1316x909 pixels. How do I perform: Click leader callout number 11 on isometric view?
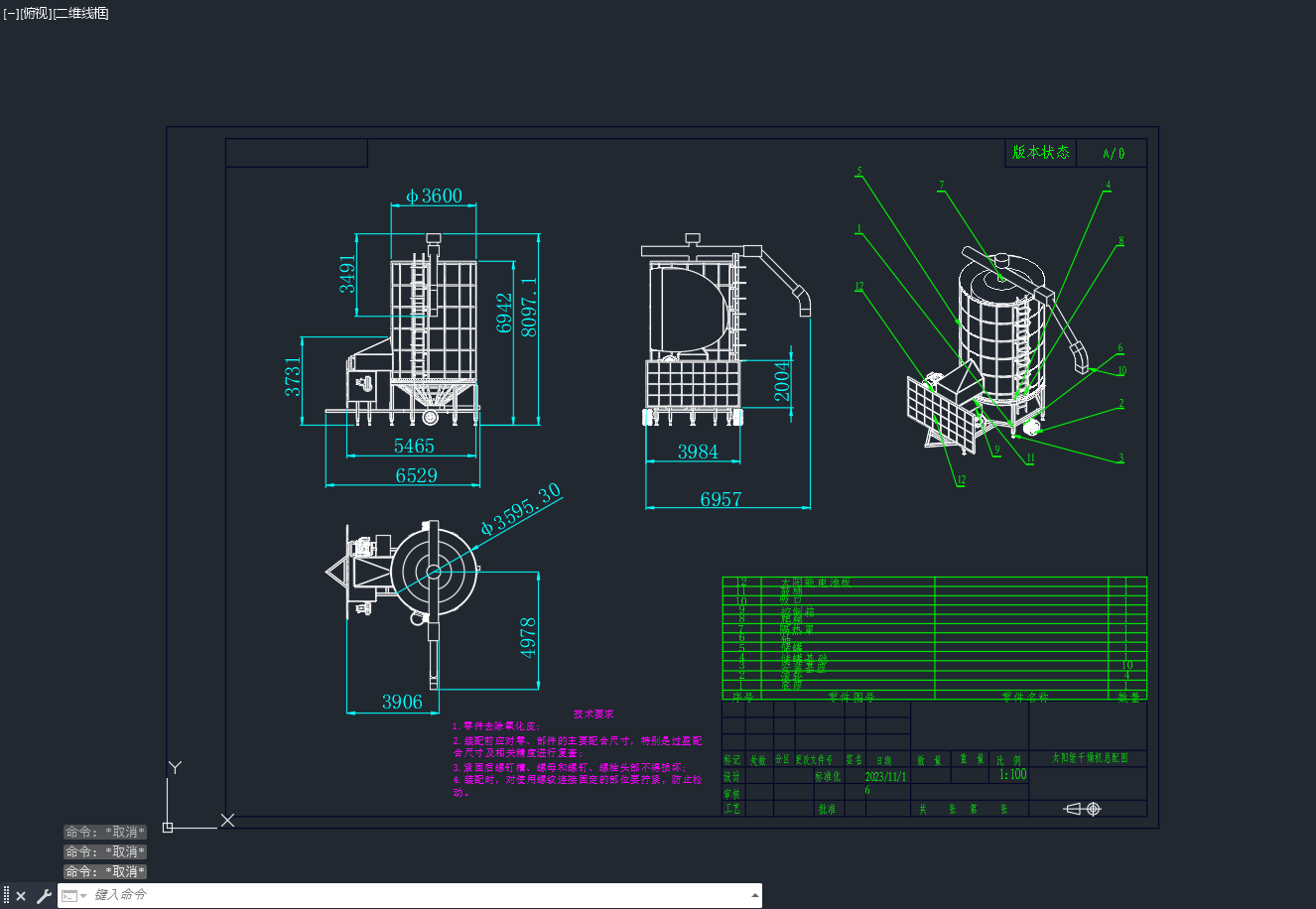click(1030, 458)
